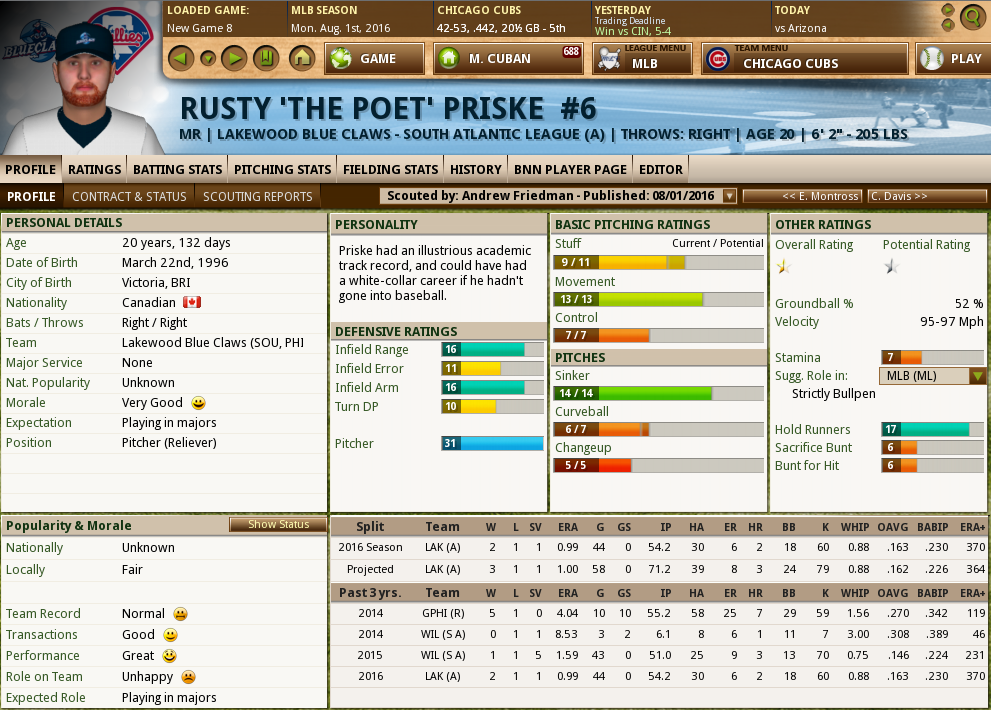
Task: Click the Show Status button
Action: click(x=278, y=525)
